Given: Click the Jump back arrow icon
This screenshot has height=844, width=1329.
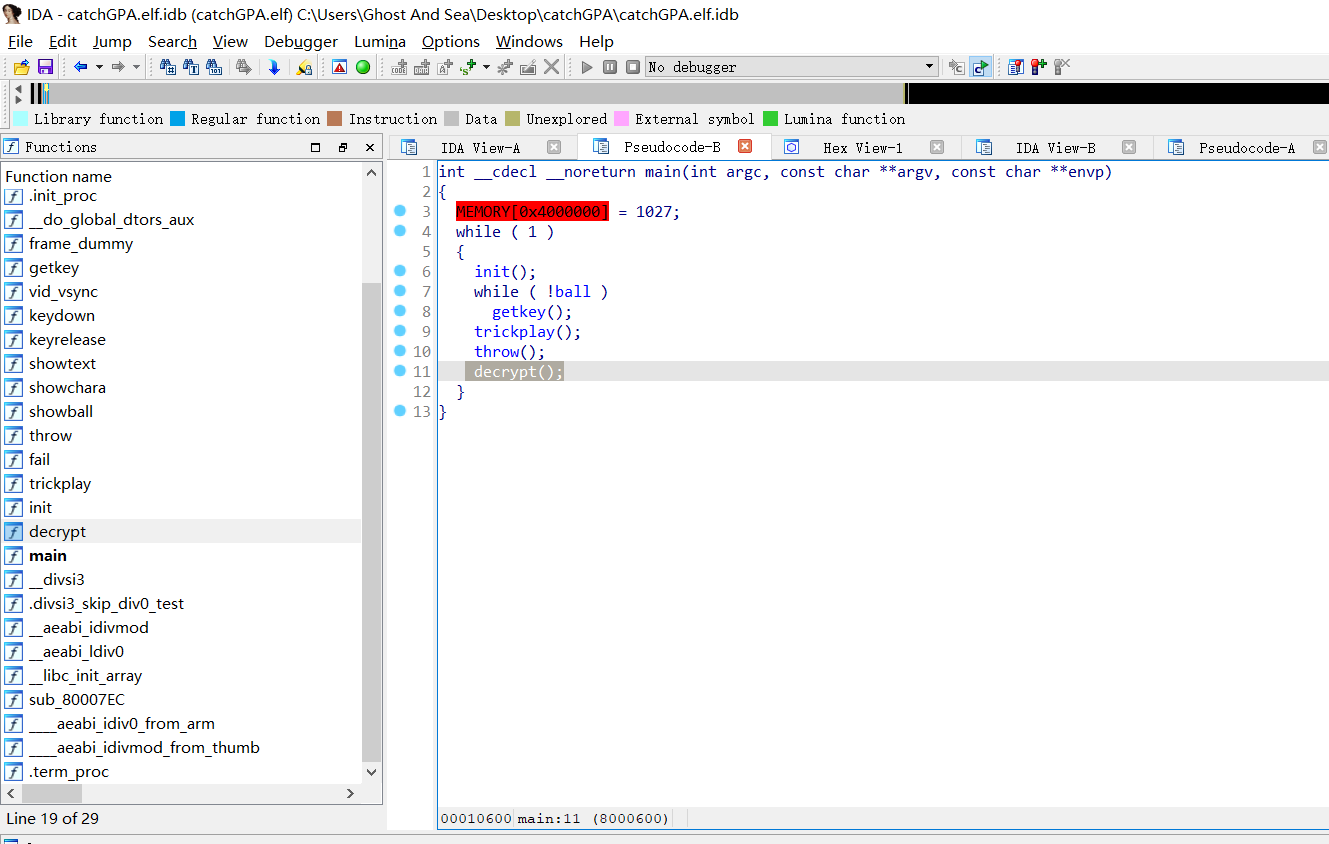Looking at the screenshot, I should tap(80, 67).
